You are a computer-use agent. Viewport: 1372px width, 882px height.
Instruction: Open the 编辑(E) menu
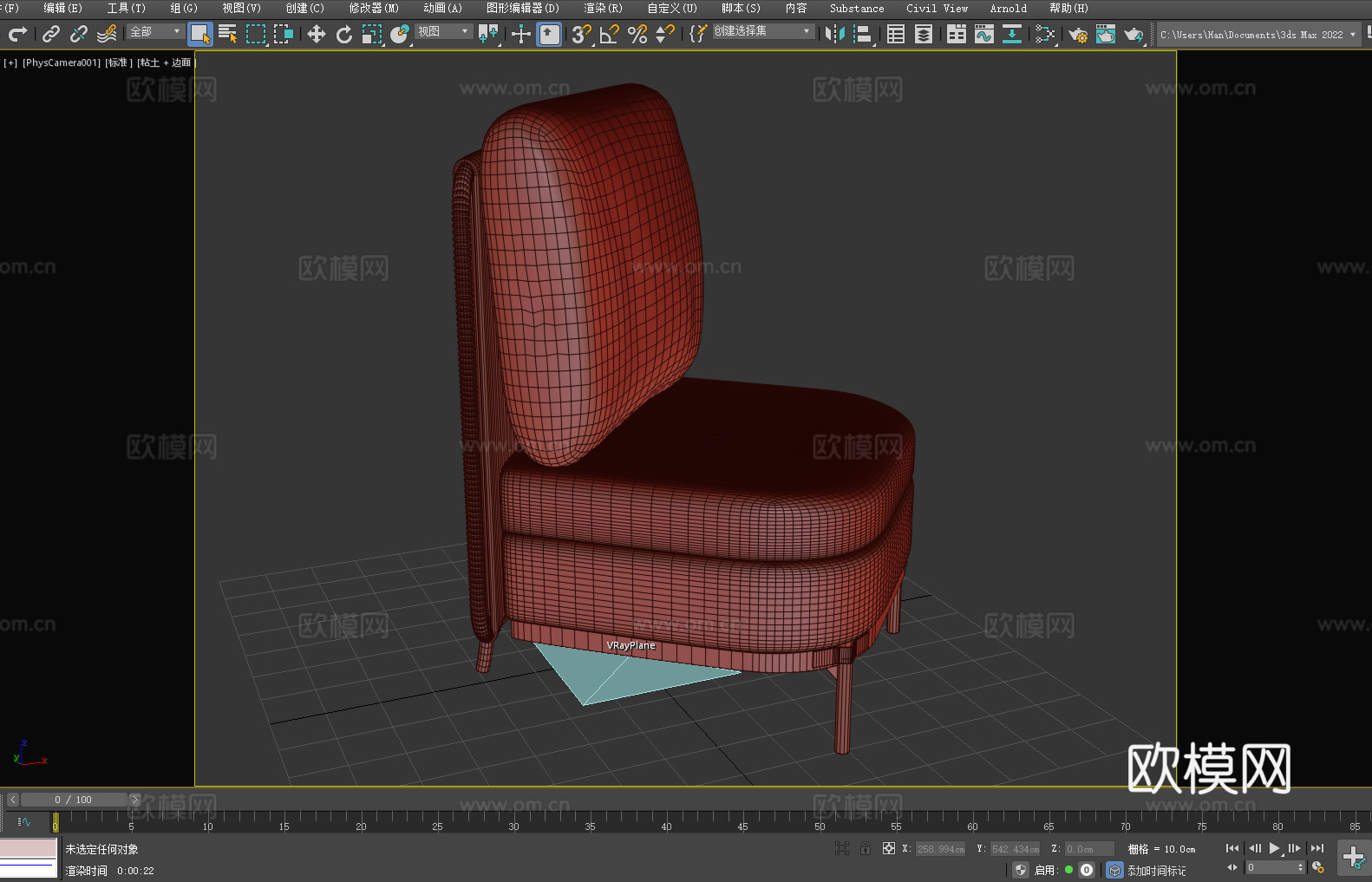[62, 8]
